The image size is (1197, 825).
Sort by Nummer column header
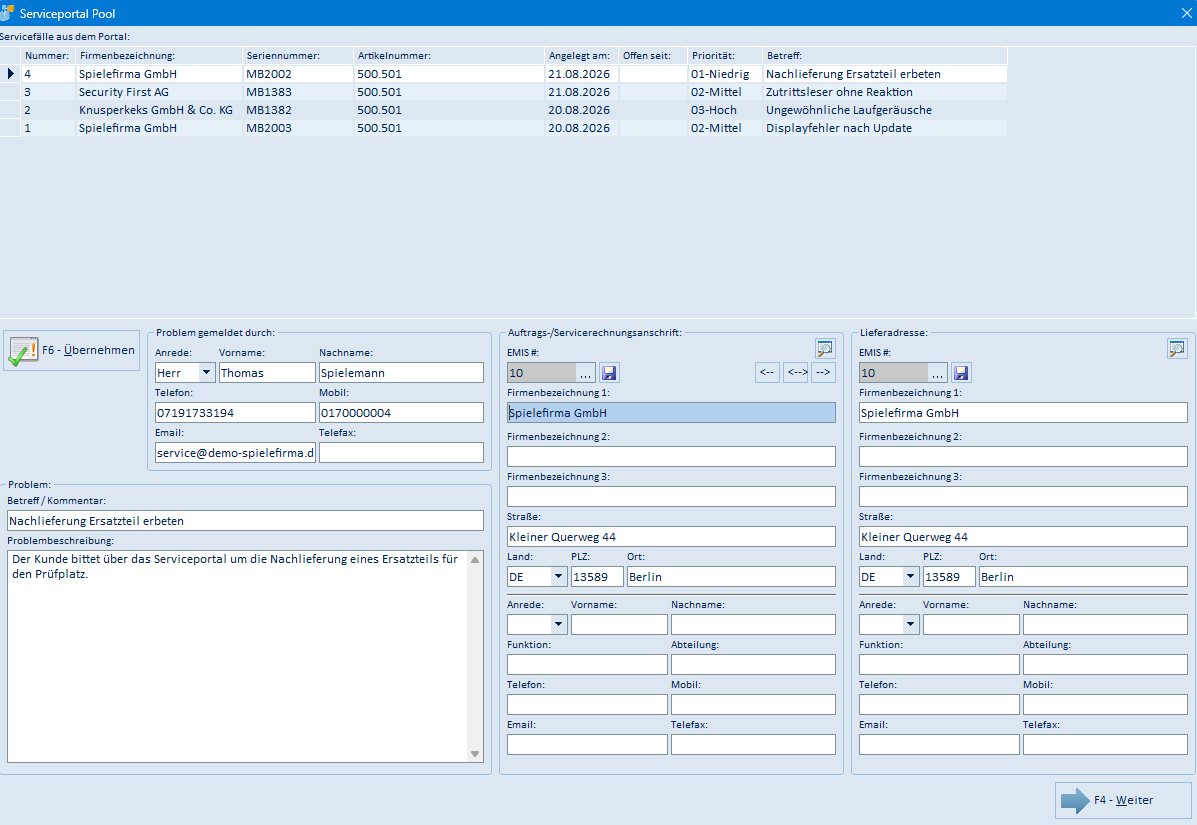[48, 56]
